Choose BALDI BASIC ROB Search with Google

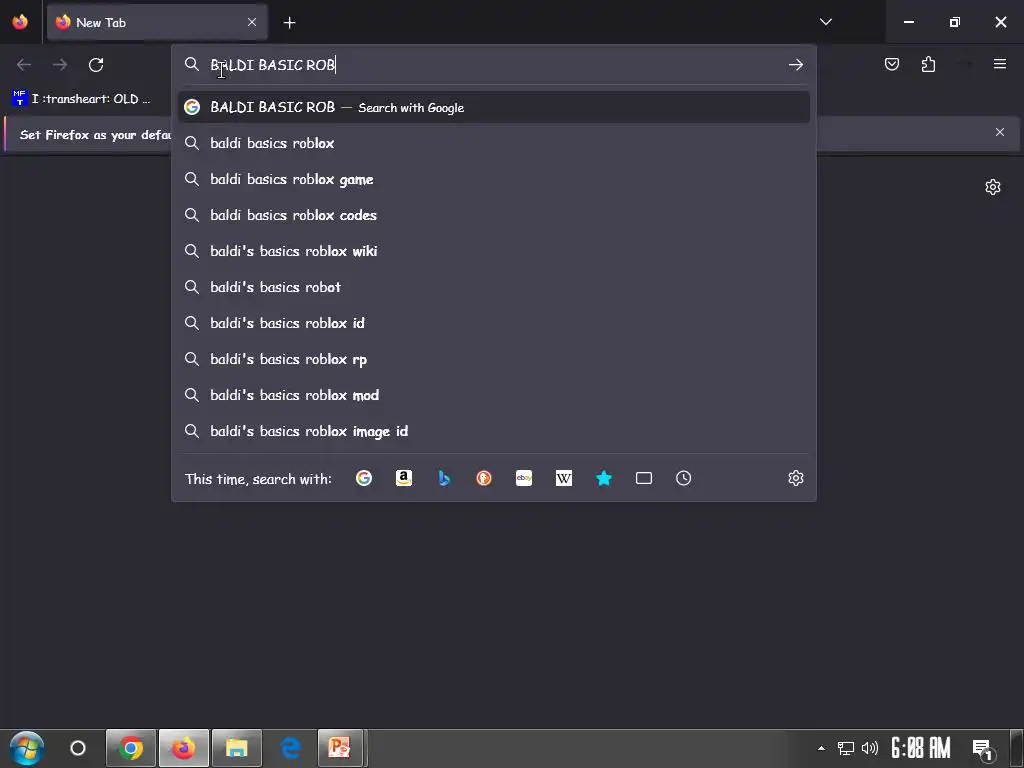pyautogui.click(x=494, y=107)
